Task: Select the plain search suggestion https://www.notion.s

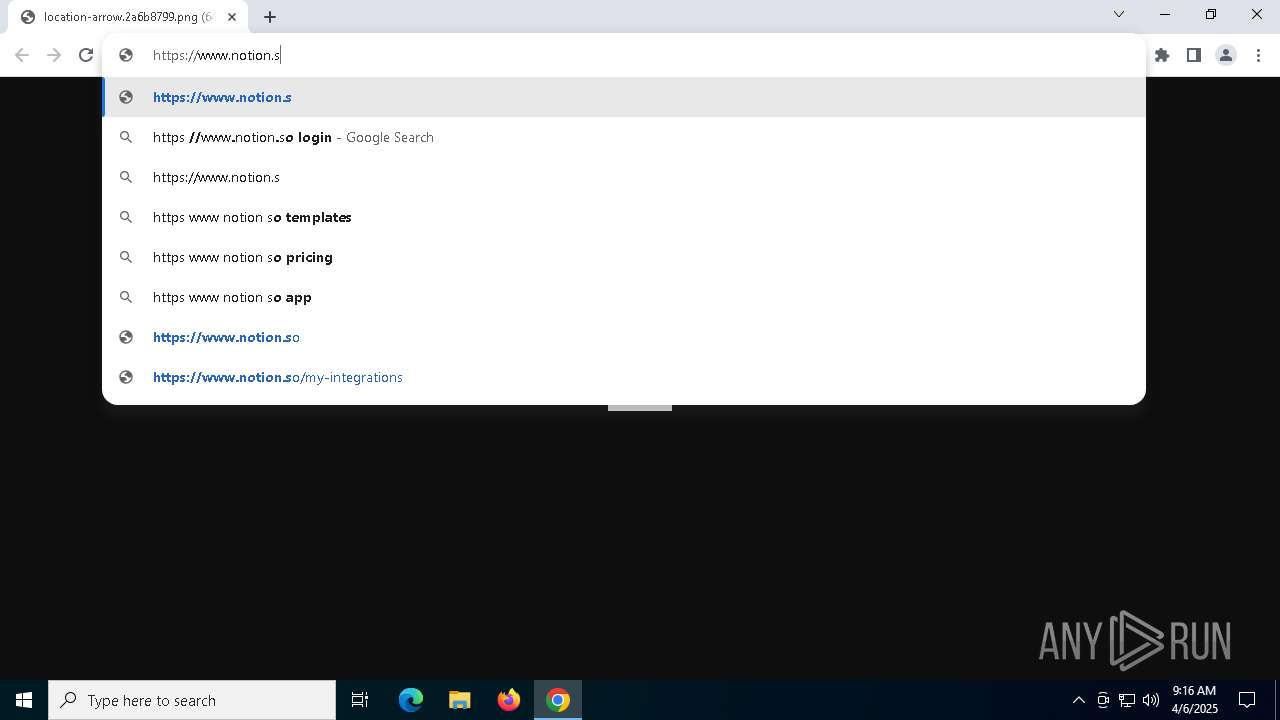Action: (624, 177)
